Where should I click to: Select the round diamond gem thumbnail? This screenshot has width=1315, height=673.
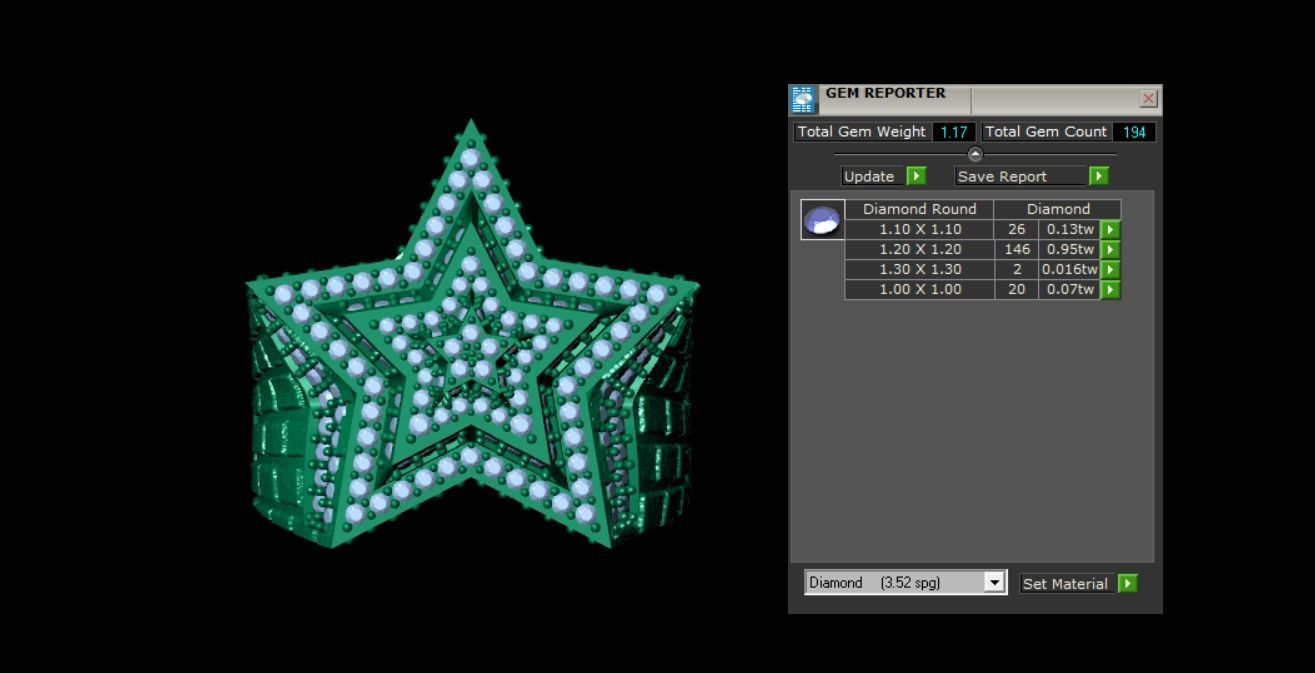pyautogui.click(x=823, y=219)
